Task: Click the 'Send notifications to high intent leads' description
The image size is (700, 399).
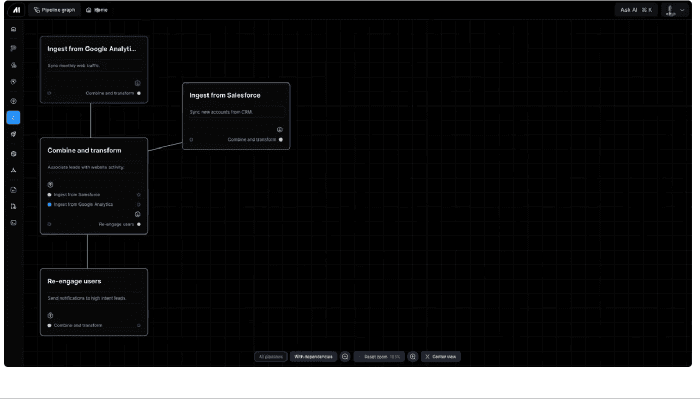Action: 87,298
